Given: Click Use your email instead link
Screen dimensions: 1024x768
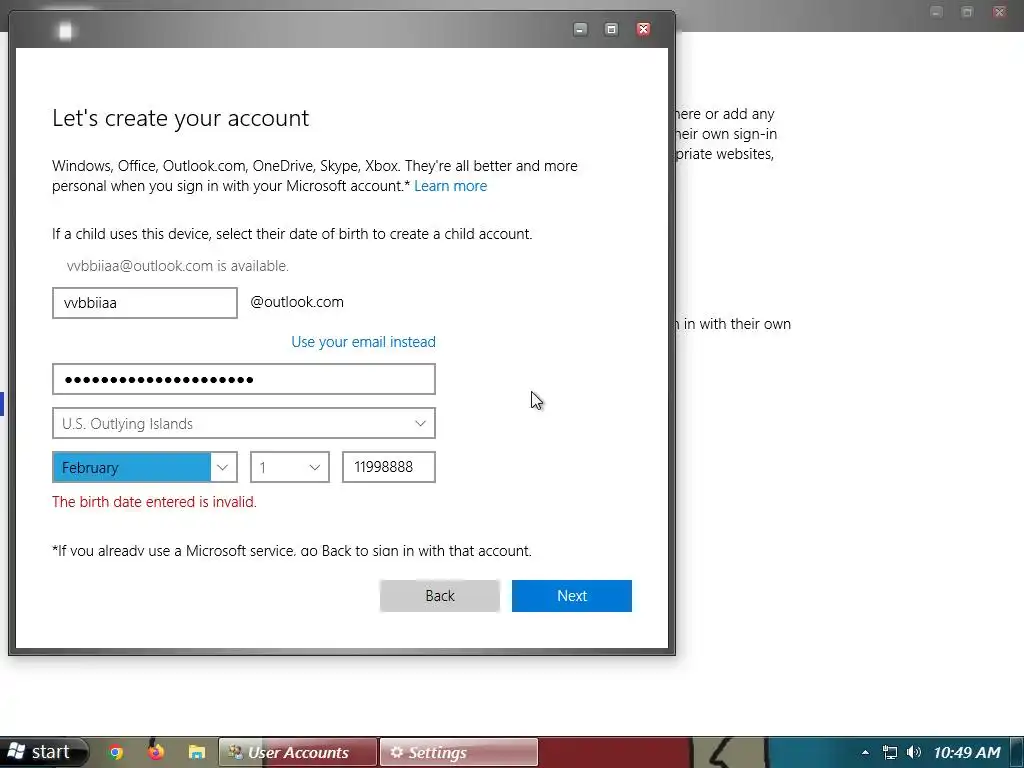Looking at the screenshot, I should (x=363, y=342).
